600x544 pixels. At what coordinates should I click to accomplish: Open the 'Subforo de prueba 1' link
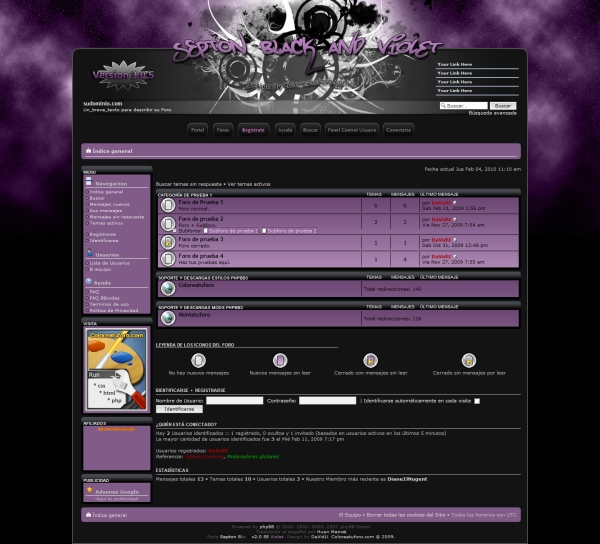234,230
